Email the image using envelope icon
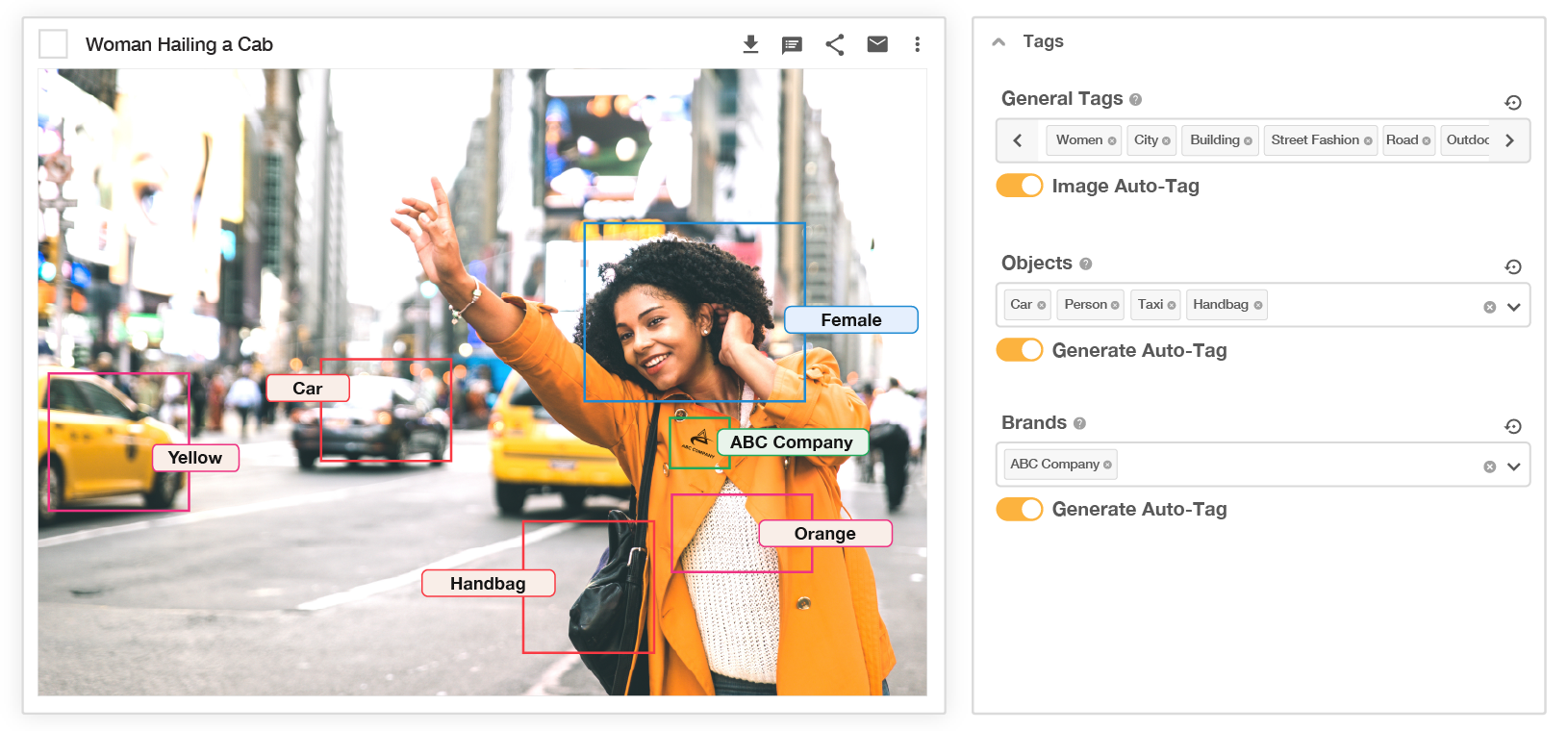 pos(876,44)
